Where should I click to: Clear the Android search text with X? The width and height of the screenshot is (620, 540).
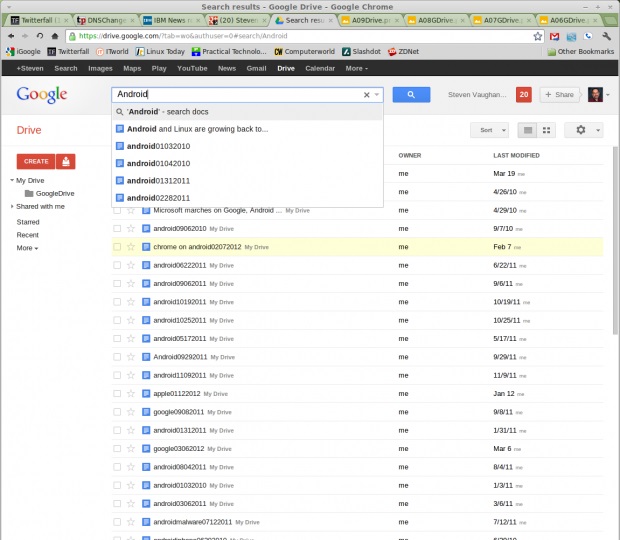pos(367,95)
